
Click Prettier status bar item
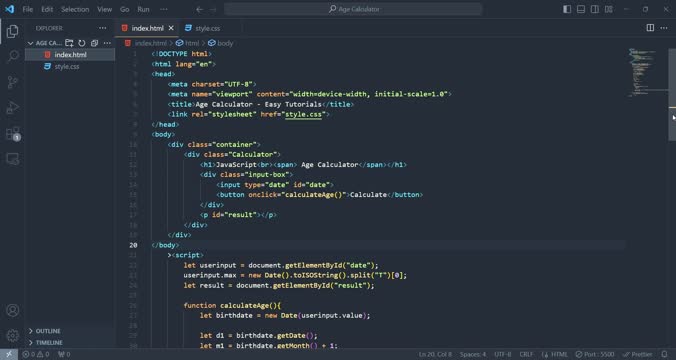coord(638,354)
